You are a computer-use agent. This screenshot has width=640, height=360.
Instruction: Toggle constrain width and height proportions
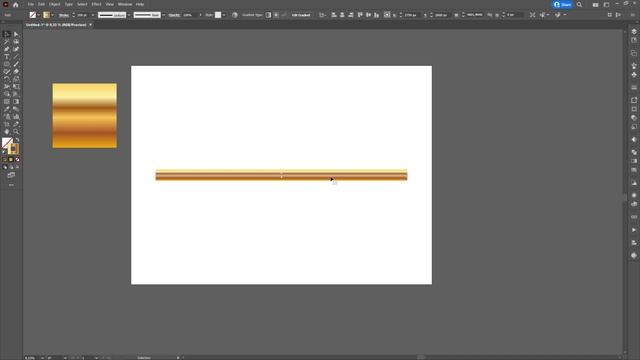tap(490, 15)
